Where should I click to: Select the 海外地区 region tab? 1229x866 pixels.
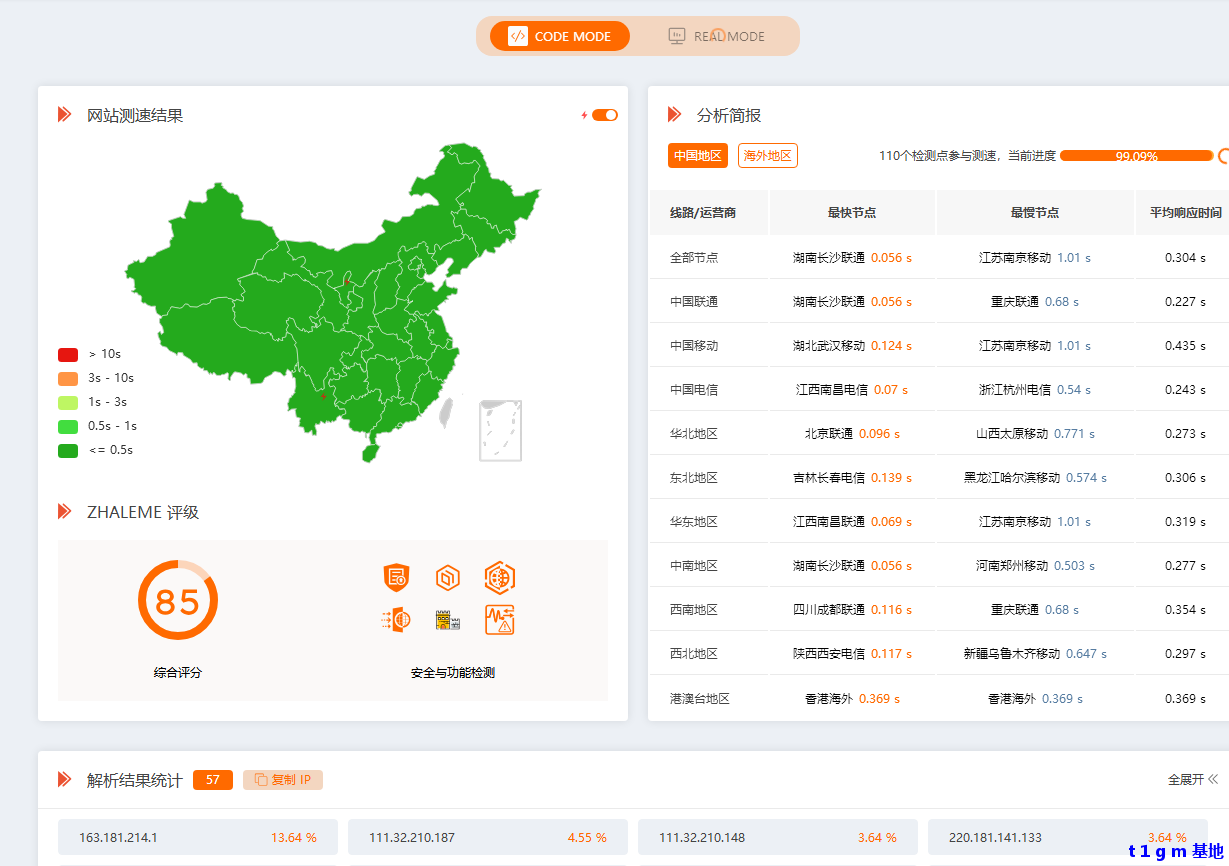coord(768,156)
